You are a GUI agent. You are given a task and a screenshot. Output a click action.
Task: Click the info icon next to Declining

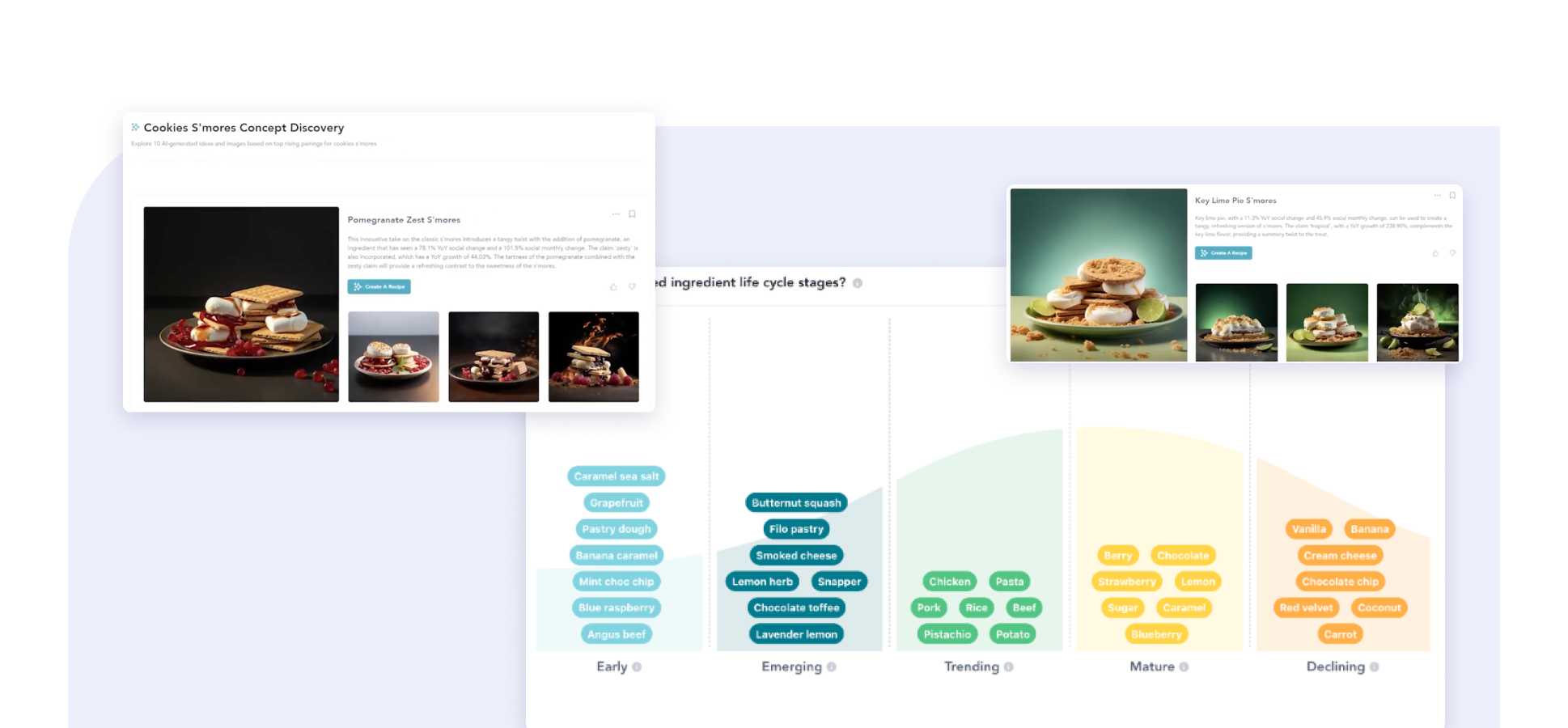[1375, 667]
